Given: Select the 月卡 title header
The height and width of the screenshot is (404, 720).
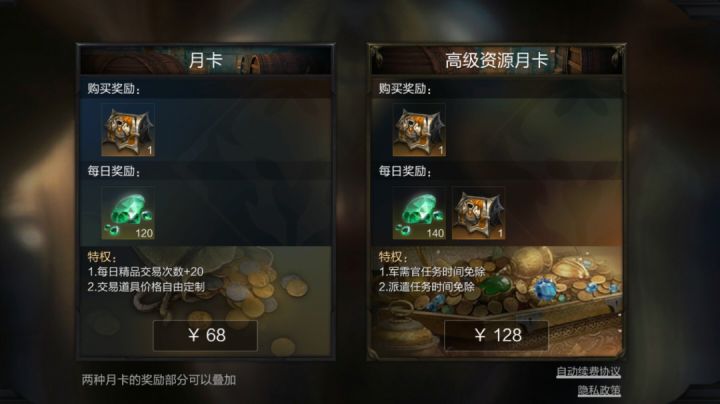Looking at the screenshot, I should point(205,60).
